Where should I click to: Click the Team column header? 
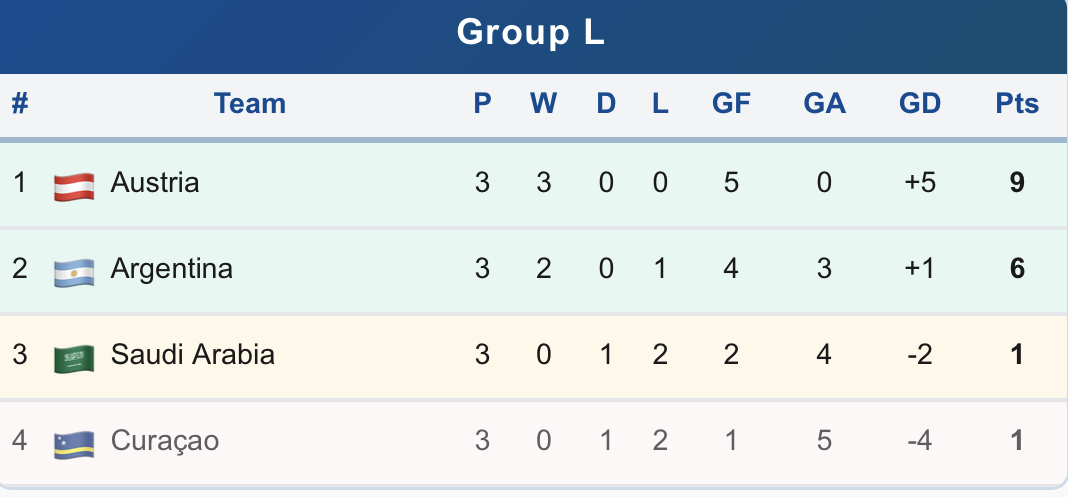click(x=250, y=103)
